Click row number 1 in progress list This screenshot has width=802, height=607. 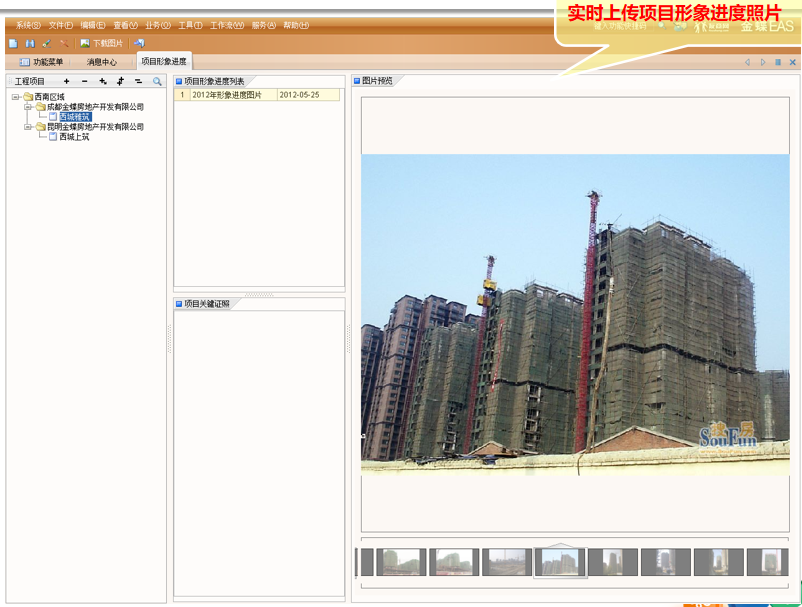tap(182, 95)
